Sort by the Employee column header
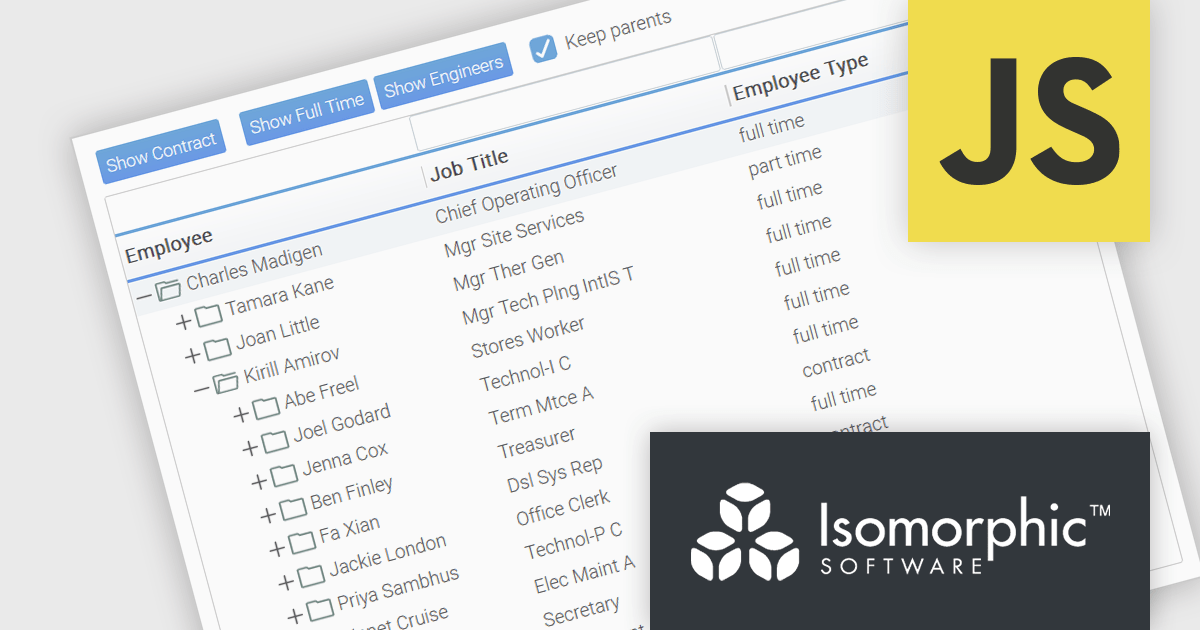This screenshot has width=1200, height=630. (169, 245)
